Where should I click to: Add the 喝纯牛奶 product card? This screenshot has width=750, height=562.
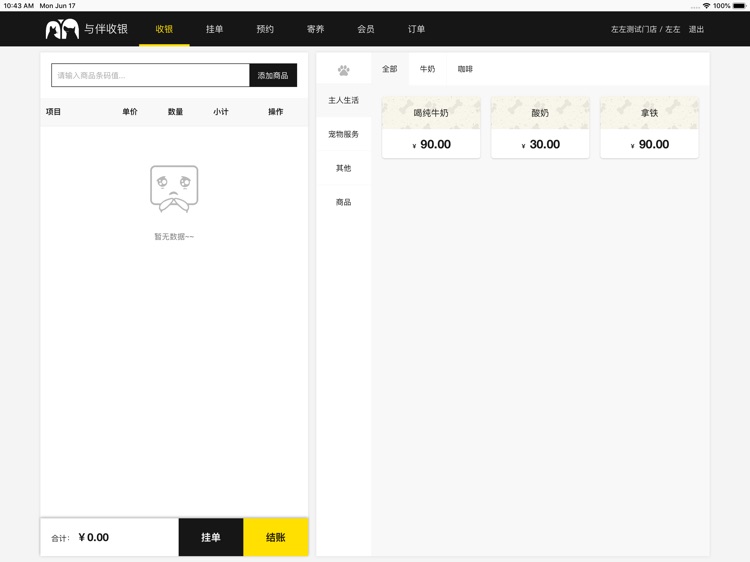pyautogui.click(x=431, y=127)
